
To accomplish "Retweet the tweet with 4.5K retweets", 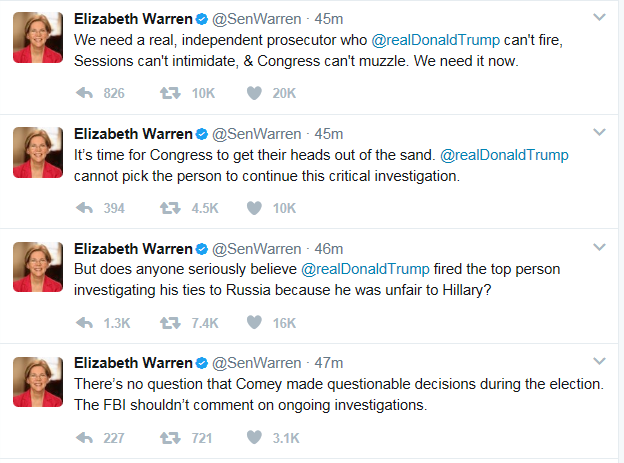I will (x=170, y=208).
